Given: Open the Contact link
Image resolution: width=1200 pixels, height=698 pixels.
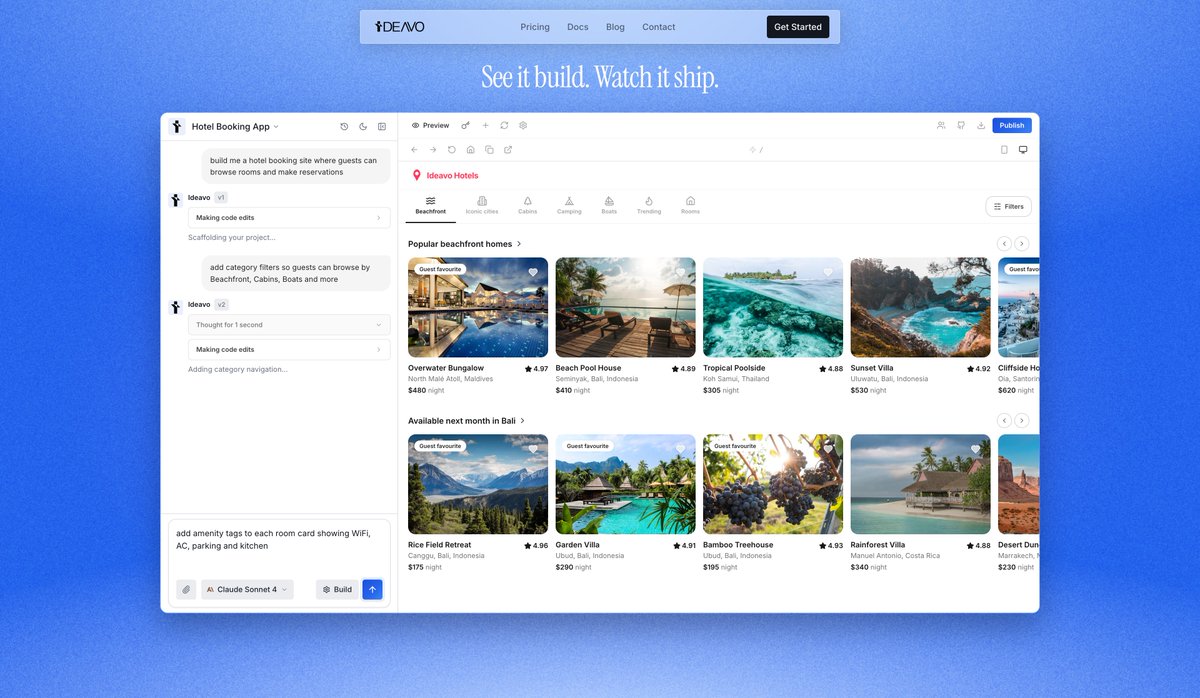Looking at the screenshot, I should click(659, 27).
